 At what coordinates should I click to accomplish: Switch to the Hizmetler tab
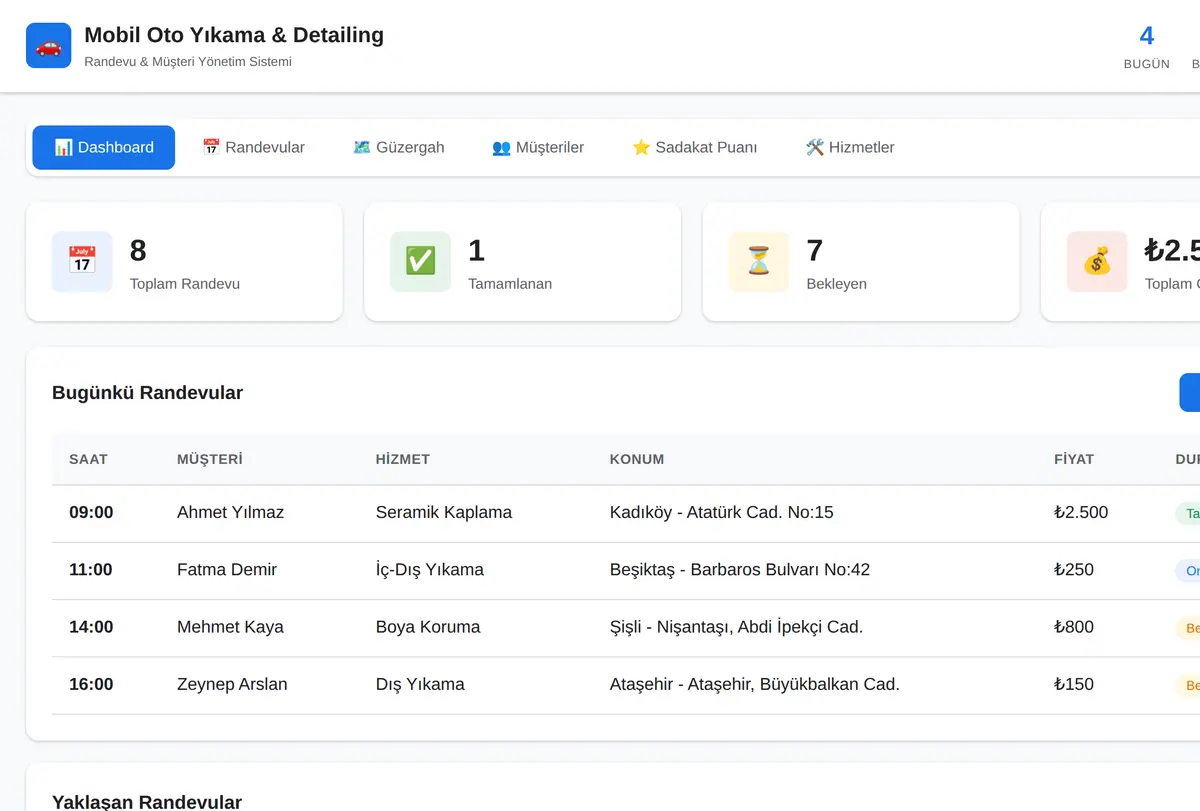coord(850,147)
